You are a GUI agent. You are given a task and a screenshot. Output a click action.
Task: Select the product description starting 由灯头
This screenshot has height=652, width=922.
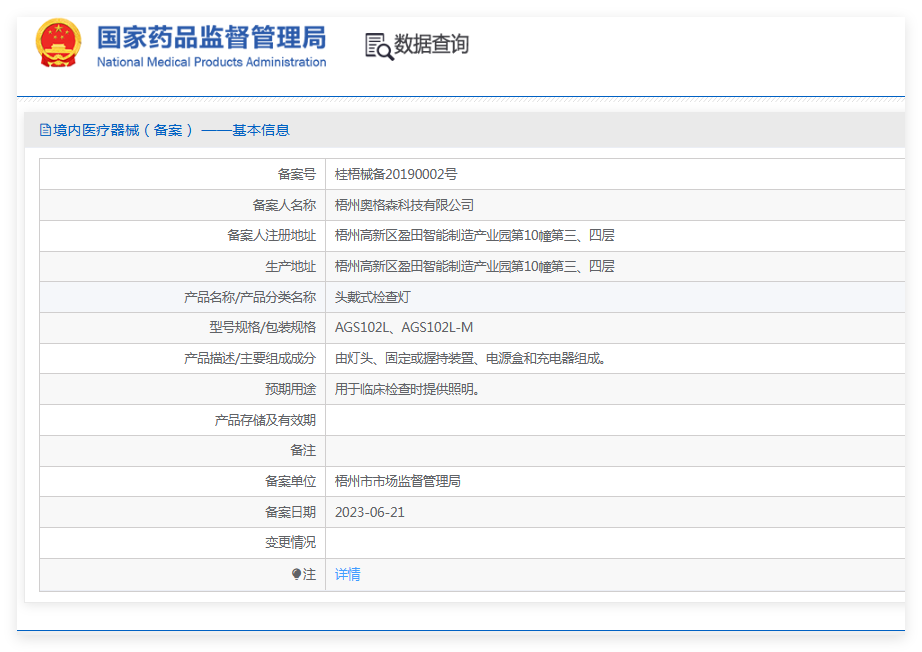coord(470,358)
